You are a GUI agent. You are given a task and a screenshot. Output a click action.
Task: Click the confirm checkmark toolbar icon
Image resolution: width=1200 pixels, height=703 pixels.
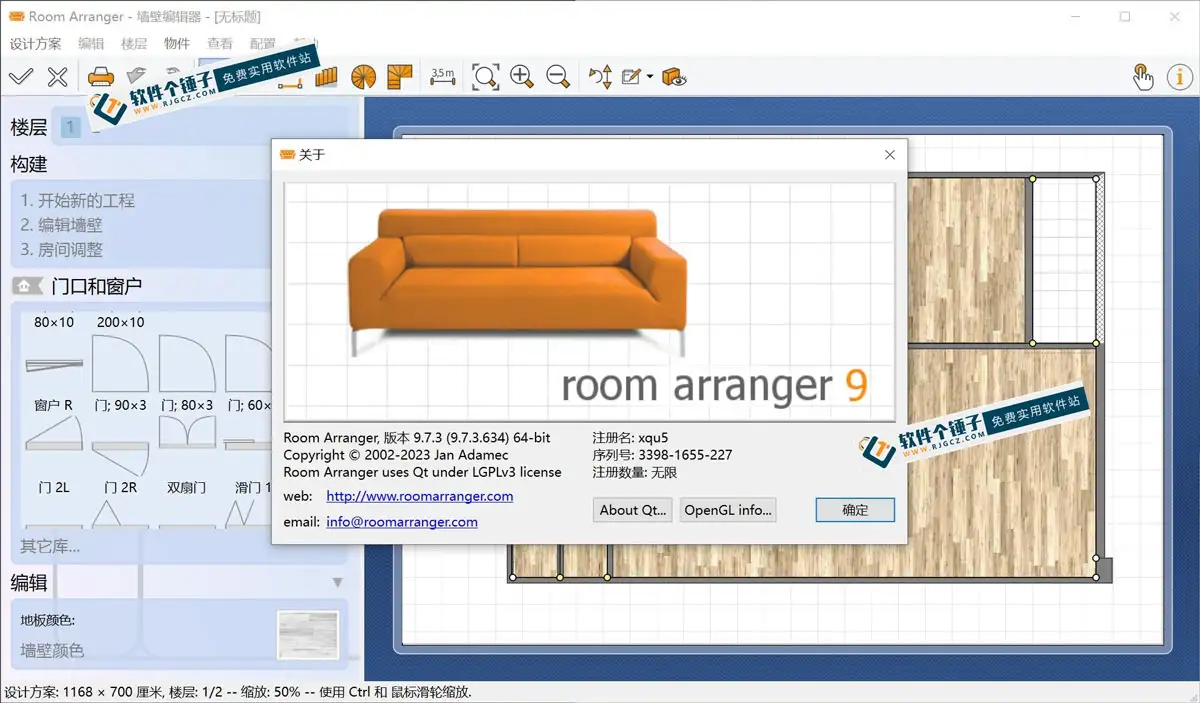[21, 76]
